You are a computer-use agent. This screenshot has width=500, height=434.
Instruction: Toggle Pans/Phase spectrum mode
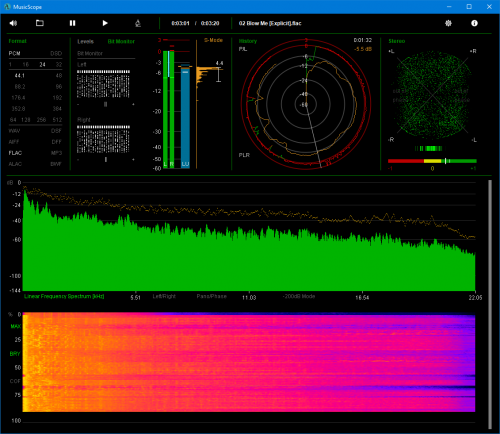(x=211, y=296)
